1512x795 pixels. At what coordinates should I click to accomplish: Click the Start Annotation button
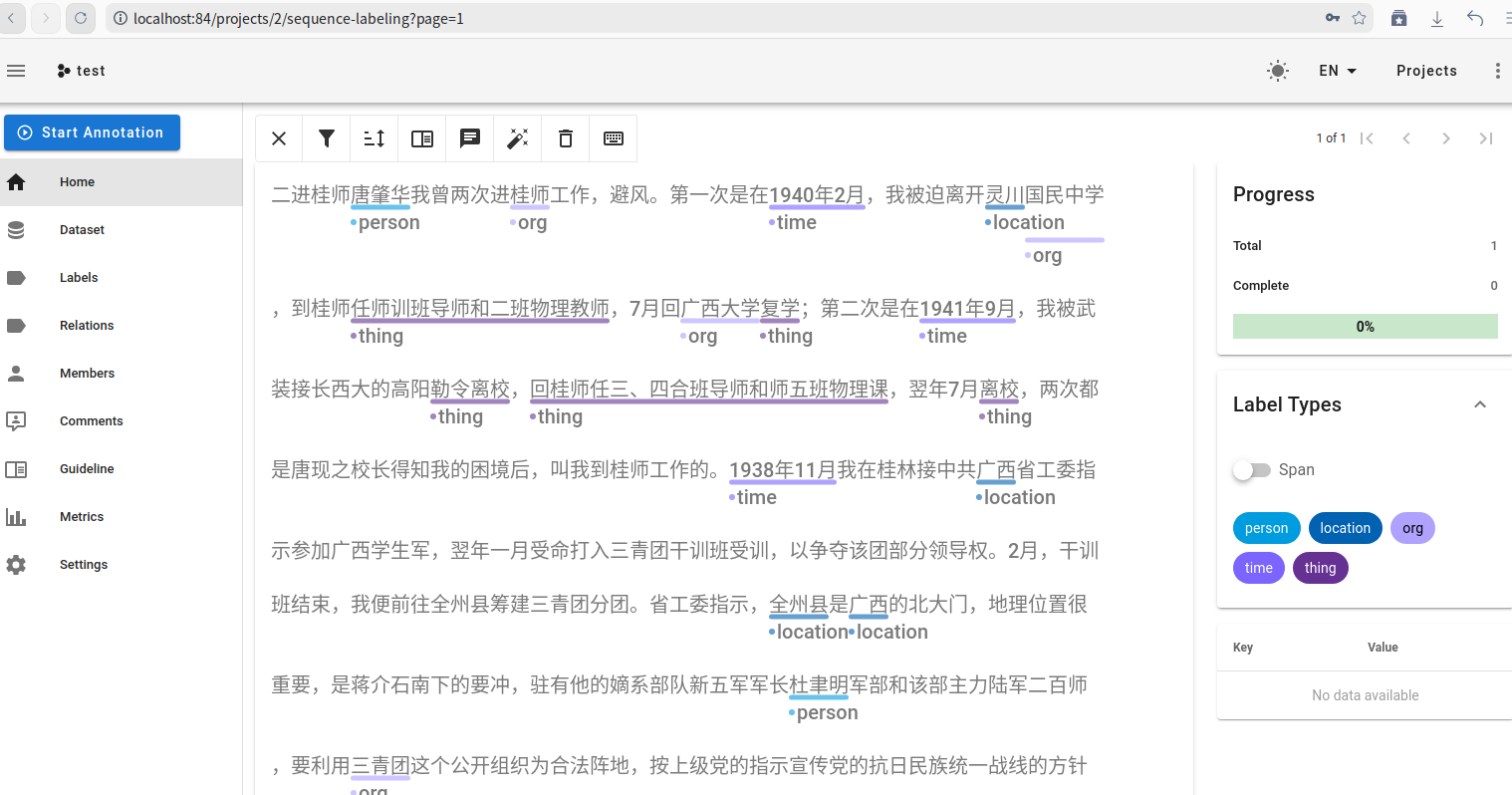pyautogui.click(x=92, y=132)
